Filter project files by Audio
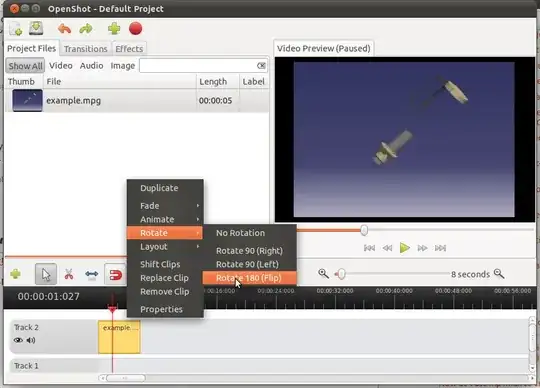Image resolution: width=540 pixels, height=388 pixels. (91, 65)
